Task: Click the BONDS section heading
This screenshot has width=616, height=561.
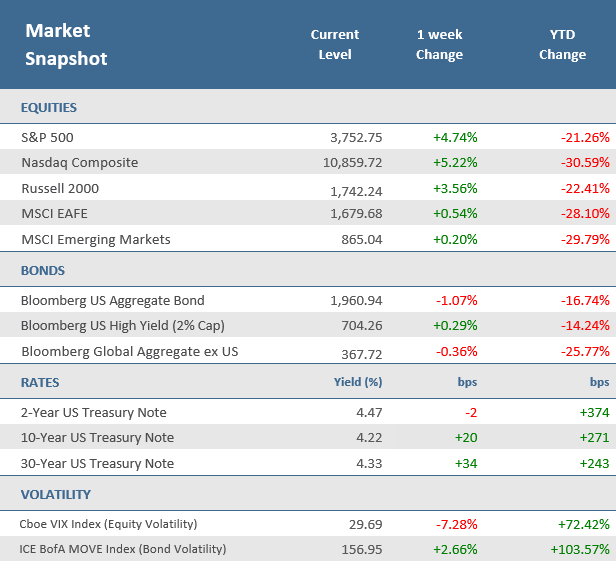Action: [x=42, y=271]
